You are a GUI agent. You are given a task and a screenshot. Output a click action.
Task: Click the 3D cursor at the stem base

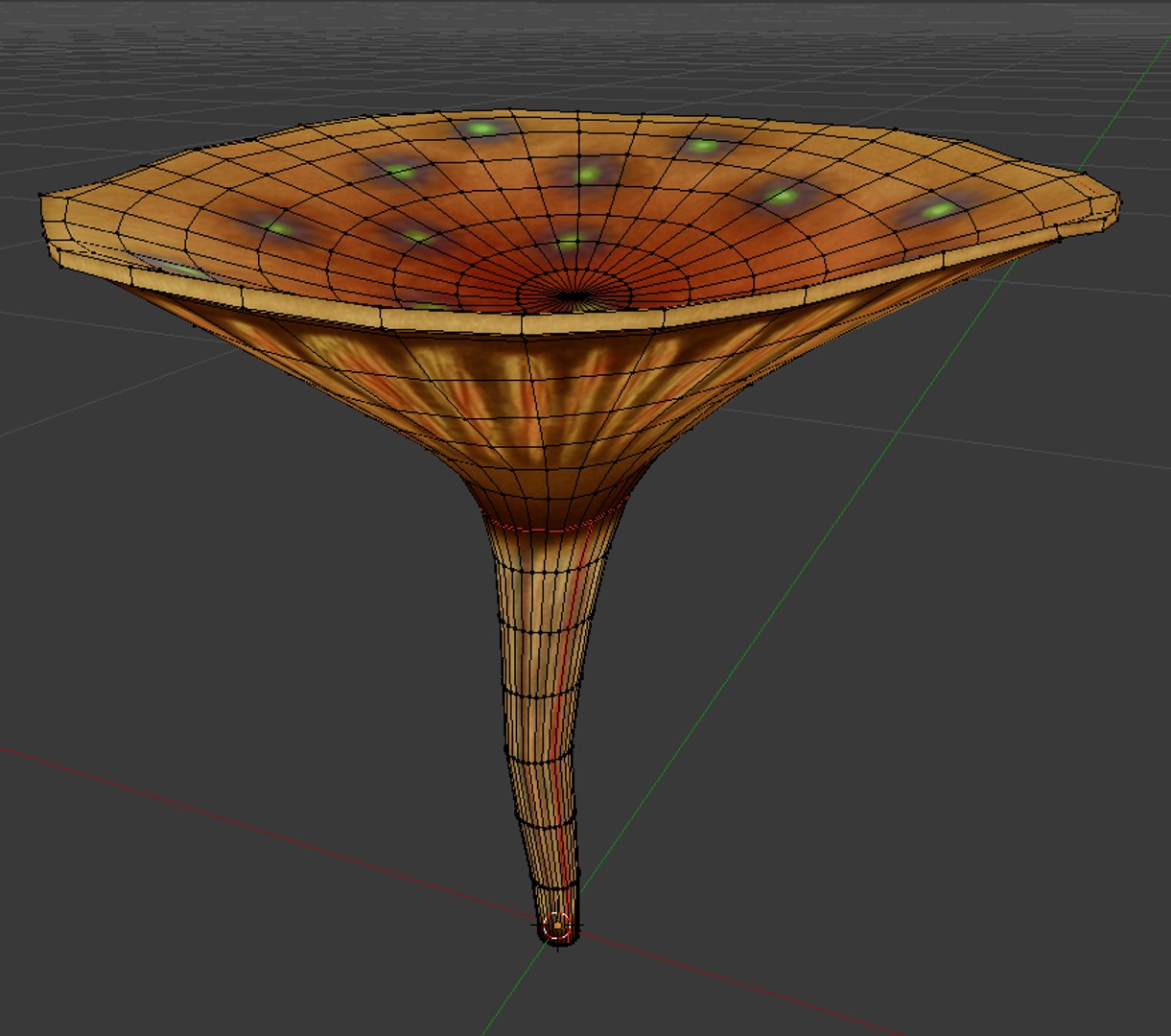click(557, 928)
